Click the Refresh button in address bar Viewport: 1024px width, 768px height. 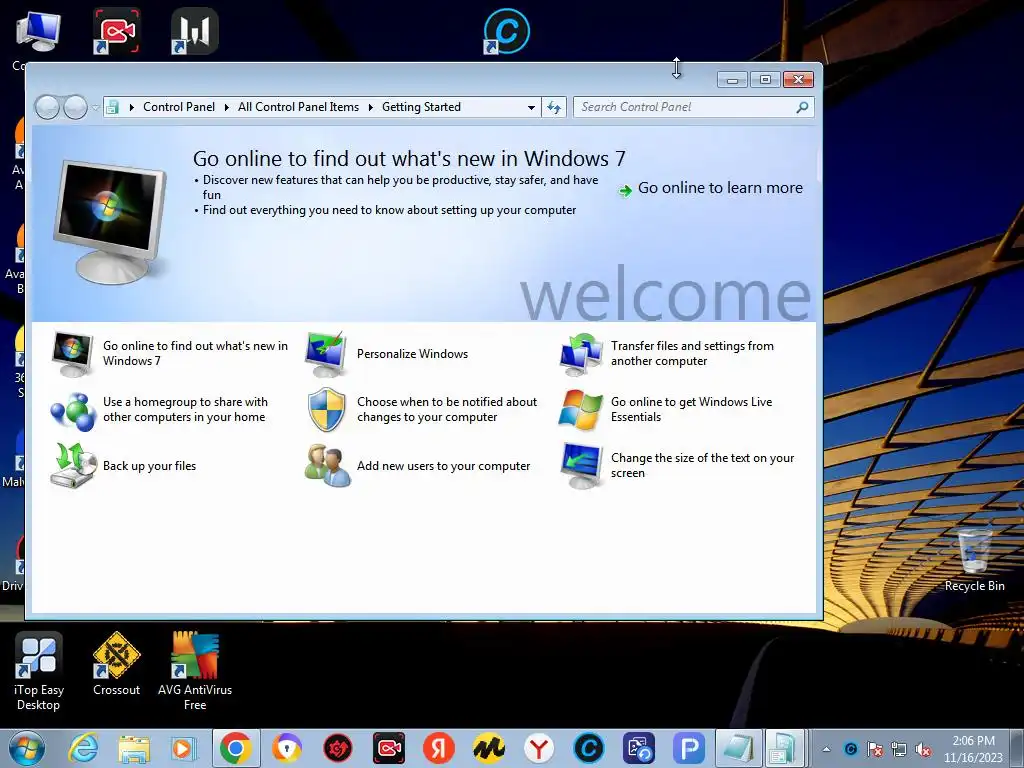pyautogui.click(x=554, y=107)
